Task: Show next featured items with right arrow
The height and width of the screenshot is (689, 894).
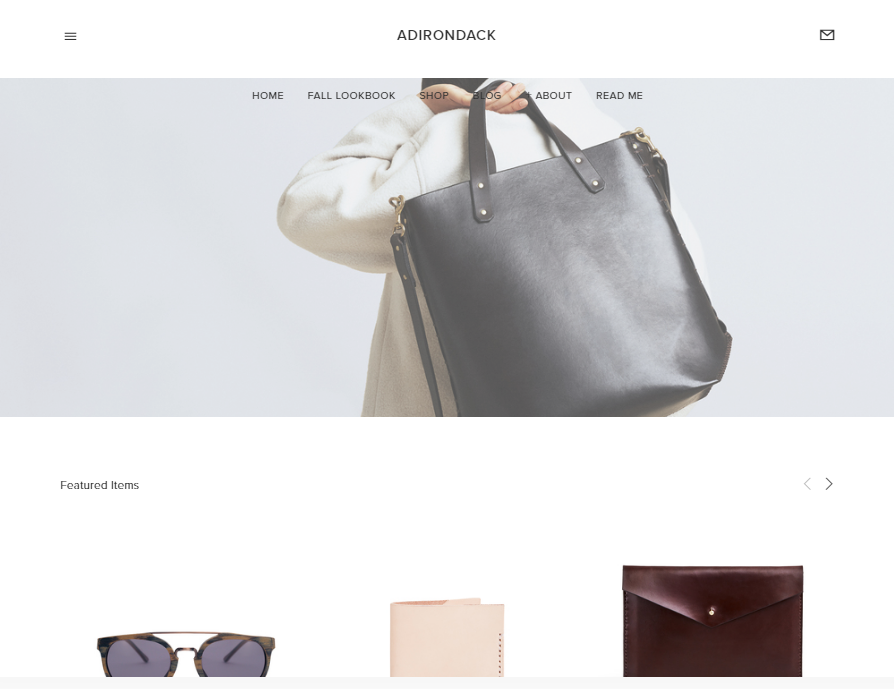Action: (829, 484)
